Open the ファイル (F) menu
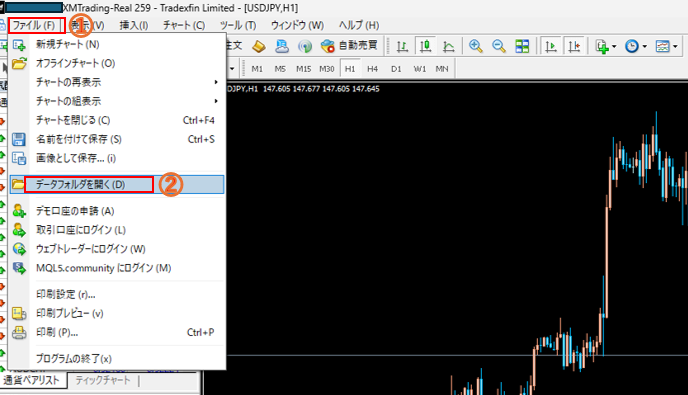Image resolution: width=688 pixels, height=395 pixels. tap(34, 25)
